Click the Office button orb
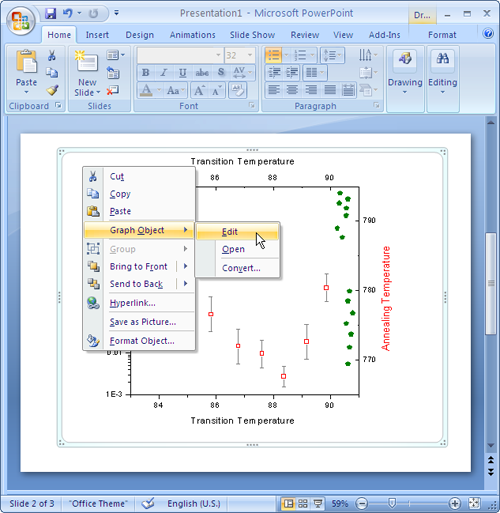This screenshot has width=500, height=513. point(20,21)
